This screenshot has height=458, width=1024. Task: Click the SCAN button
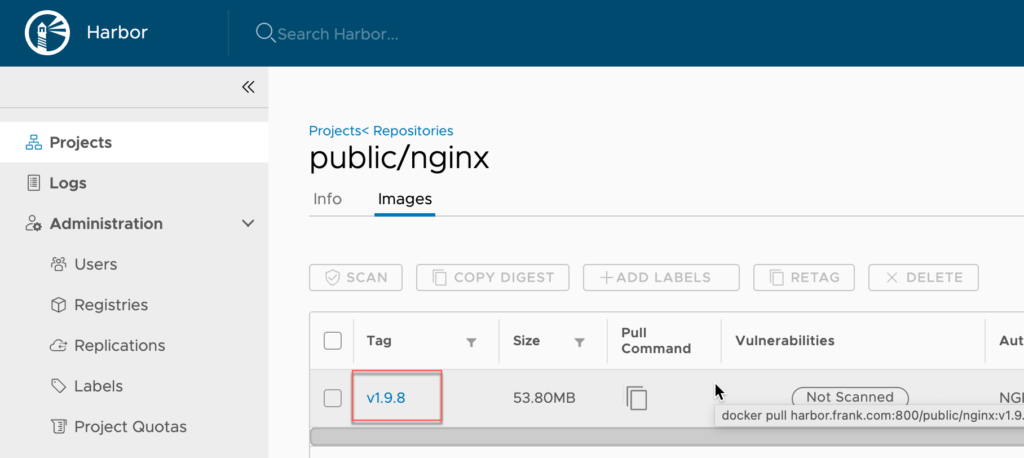(x=356, y=278)
